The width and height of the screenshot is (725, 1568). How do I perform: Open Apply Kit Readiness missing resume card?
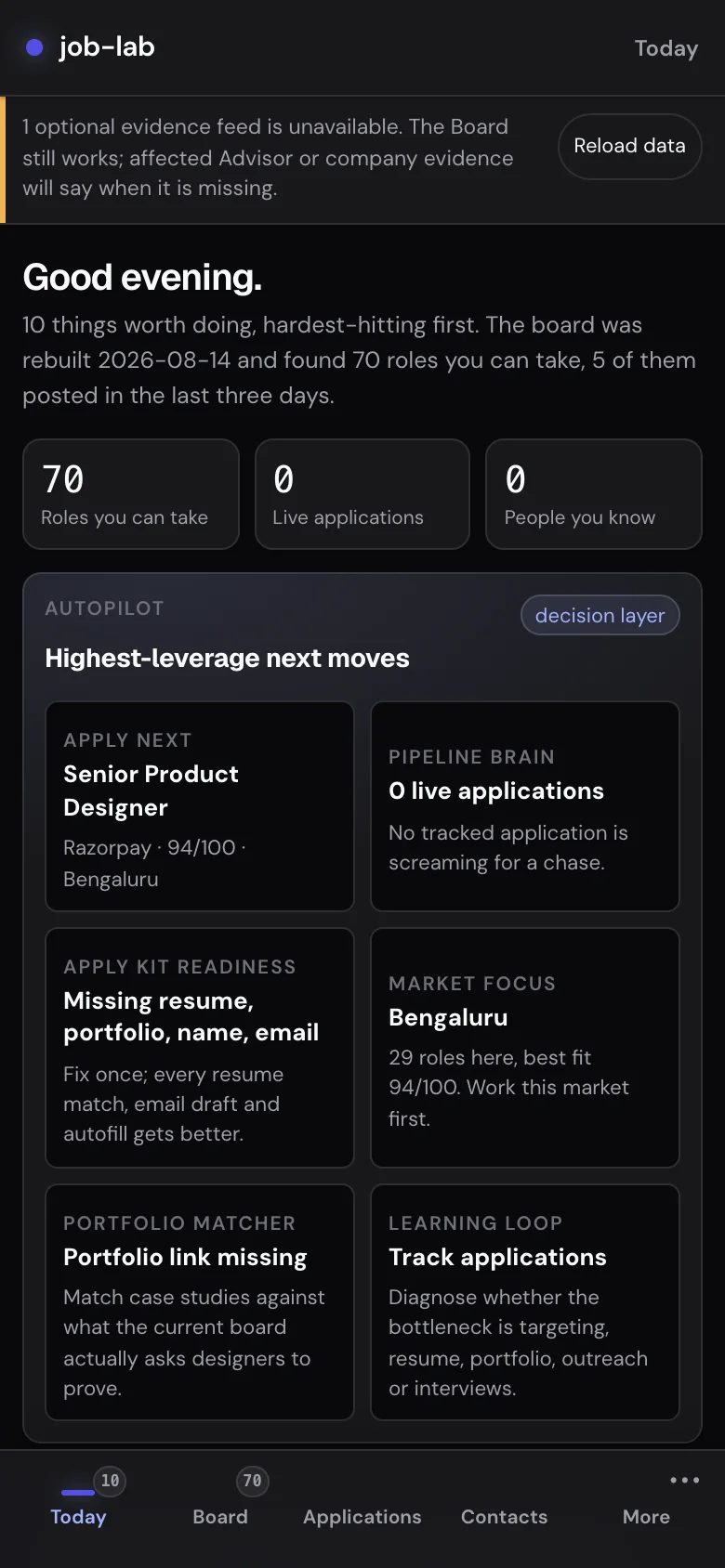point(200,1048)
